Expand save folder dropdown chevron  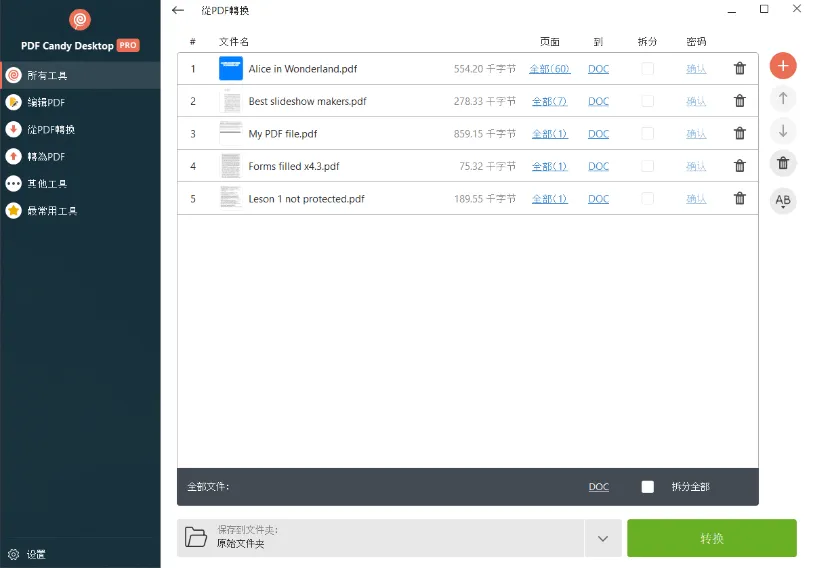[x=602, y=538]
